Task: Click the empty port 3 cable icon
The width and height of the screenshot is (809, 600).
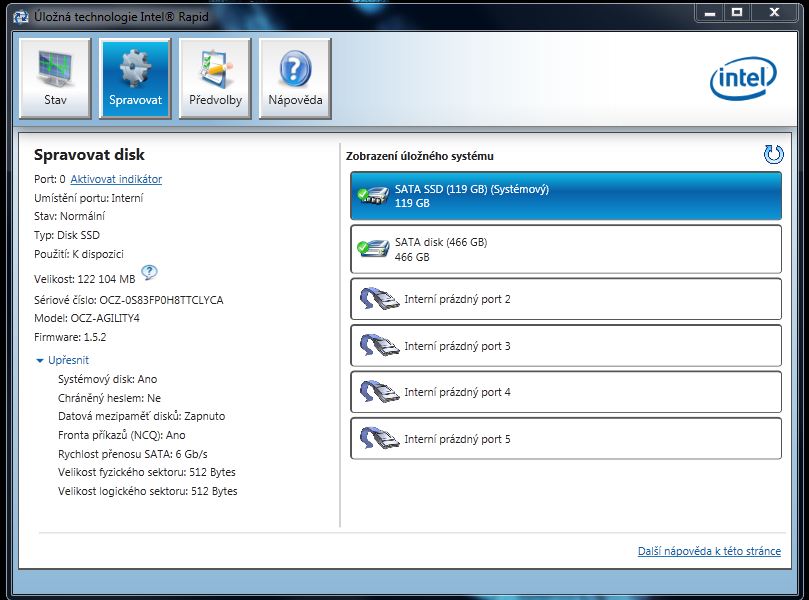Action: pyautogui.click(x=379, y=346)
